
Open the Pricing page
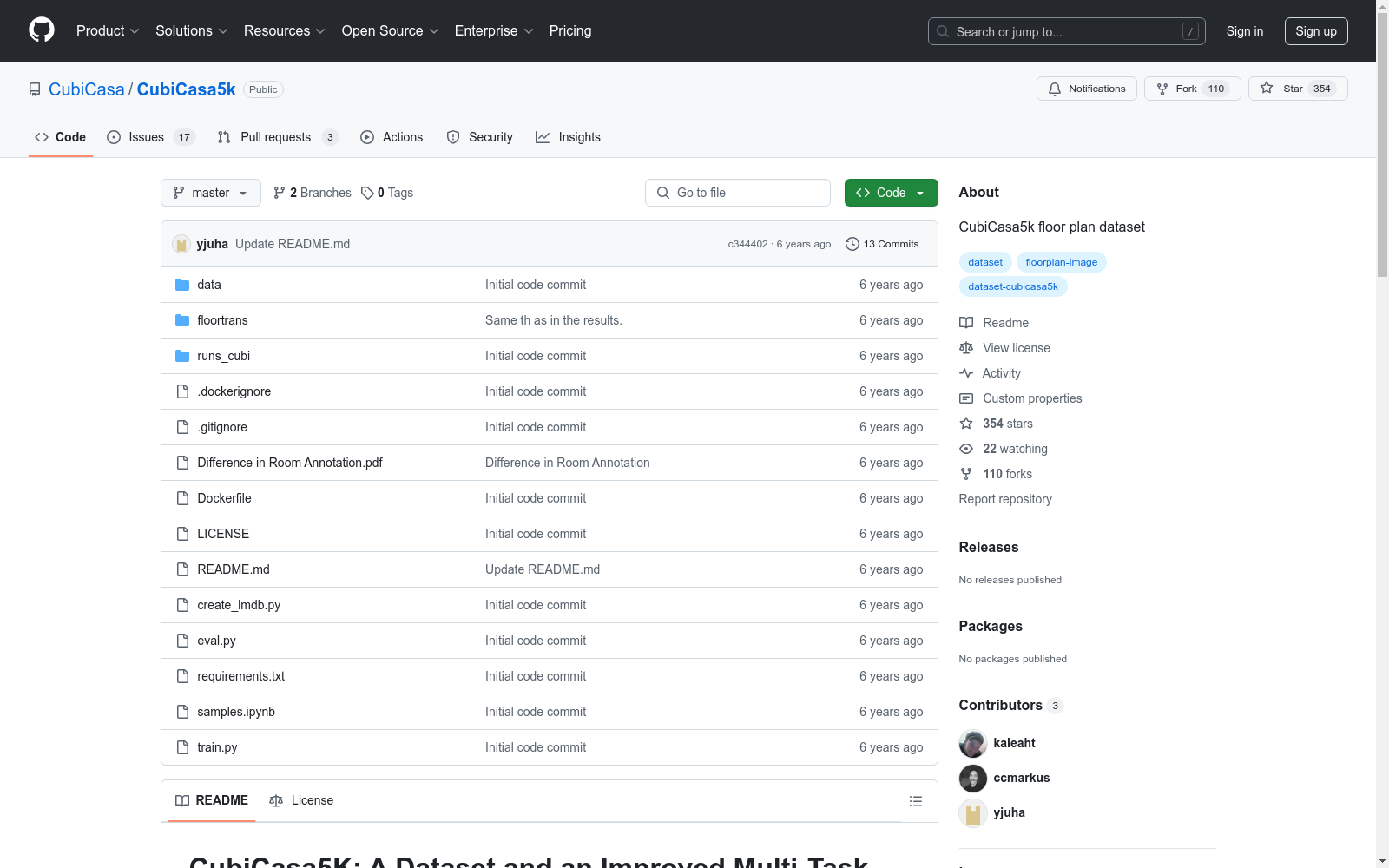tap(570, 30)
